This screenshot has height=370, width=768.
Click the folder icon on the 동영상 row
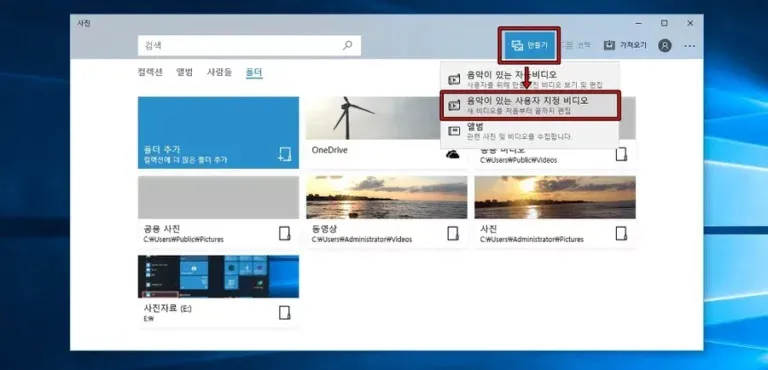click(453, 233)
